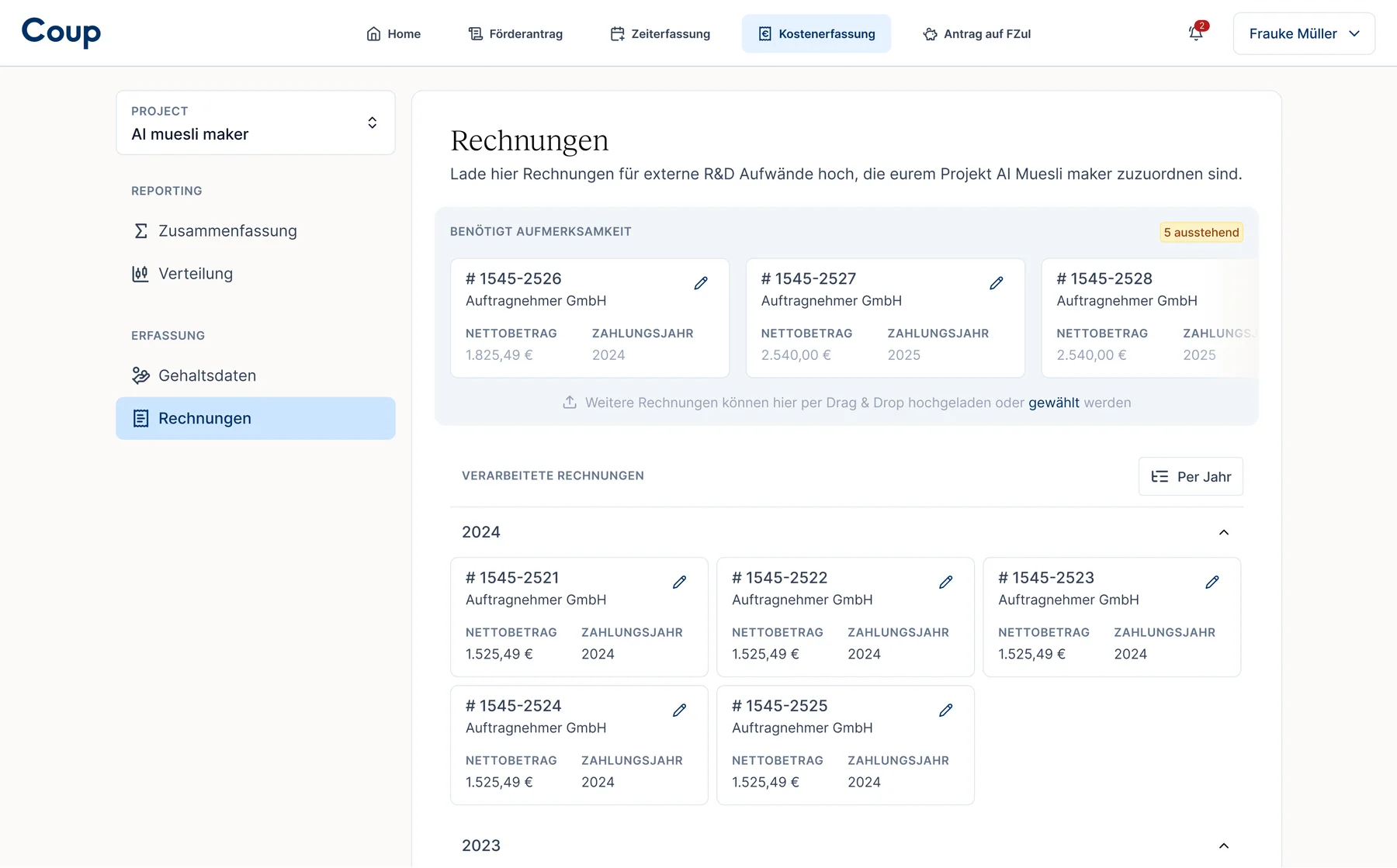This screenshot has height=868, width=1397.
Task: Open the Zeiterfassung tab
Action: pyautogui.click(x=660, y=33)
